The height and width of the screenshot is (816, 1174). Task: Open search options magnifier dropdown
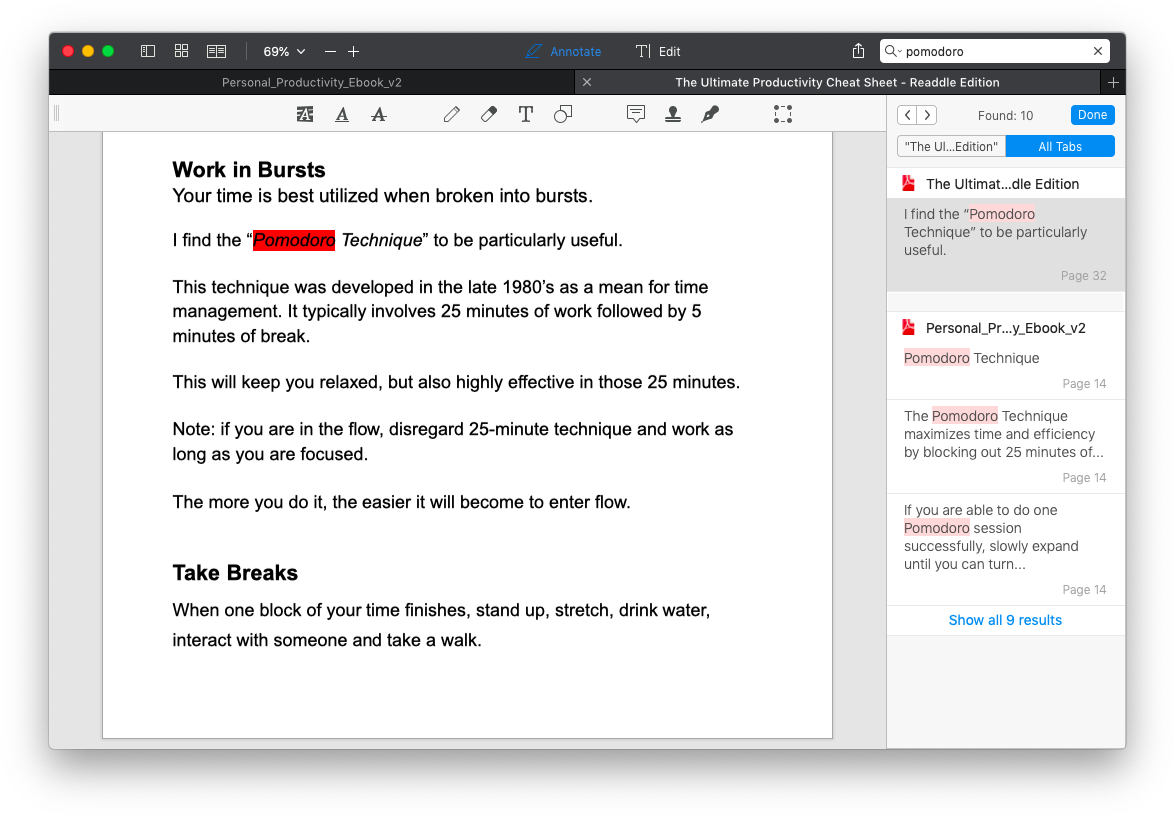click(x=893, y=51)
